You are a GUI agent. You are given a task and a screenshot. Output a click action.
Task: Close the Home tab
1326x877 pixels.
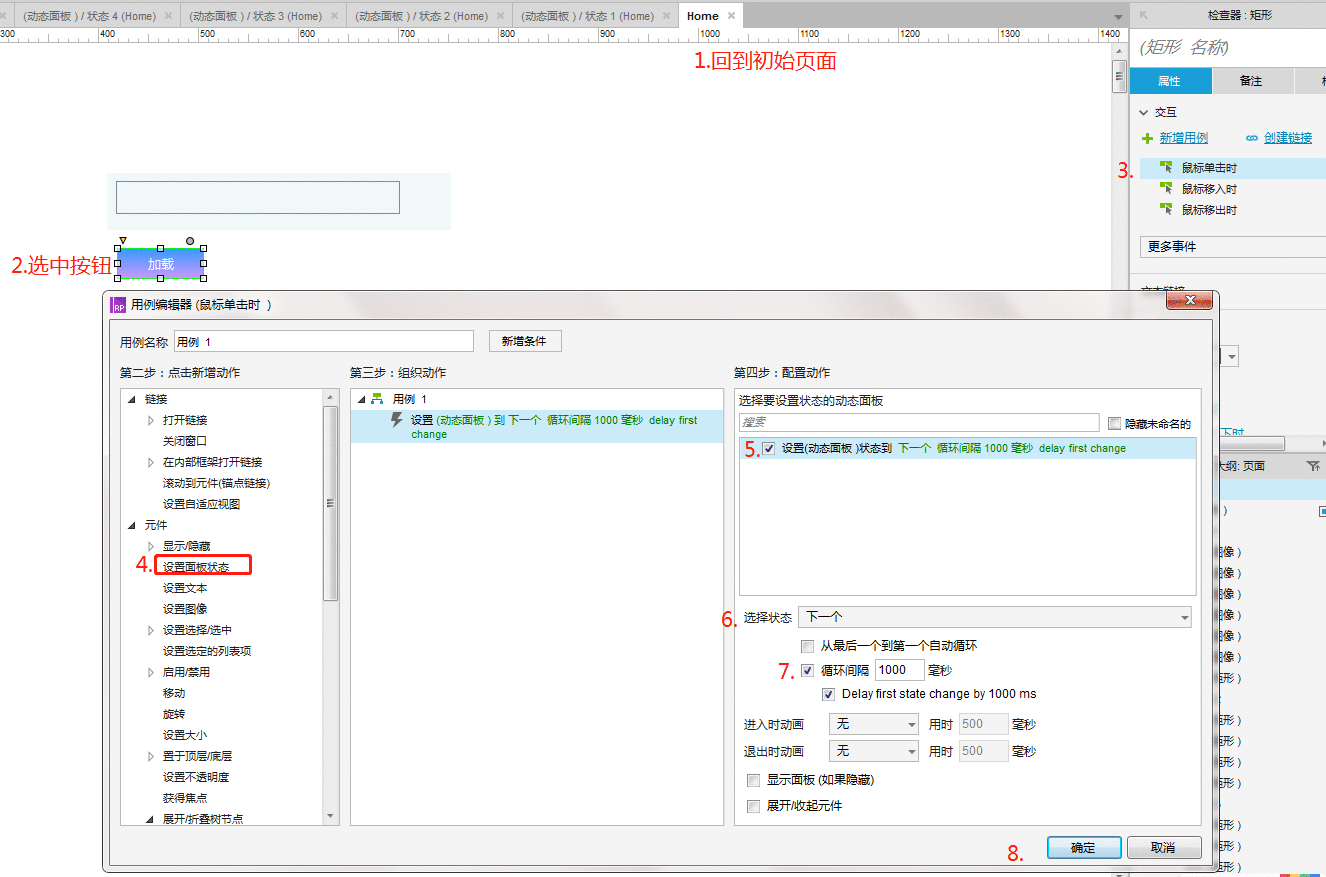731,16
